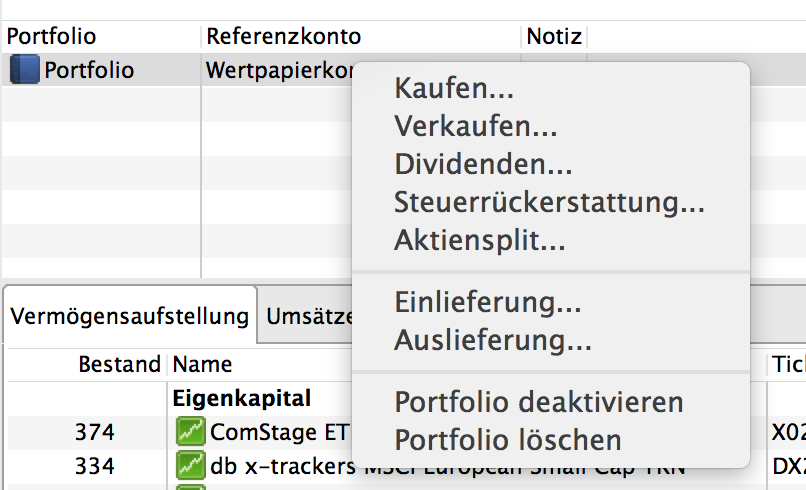Click the Notiz column header

click(554, 37)
